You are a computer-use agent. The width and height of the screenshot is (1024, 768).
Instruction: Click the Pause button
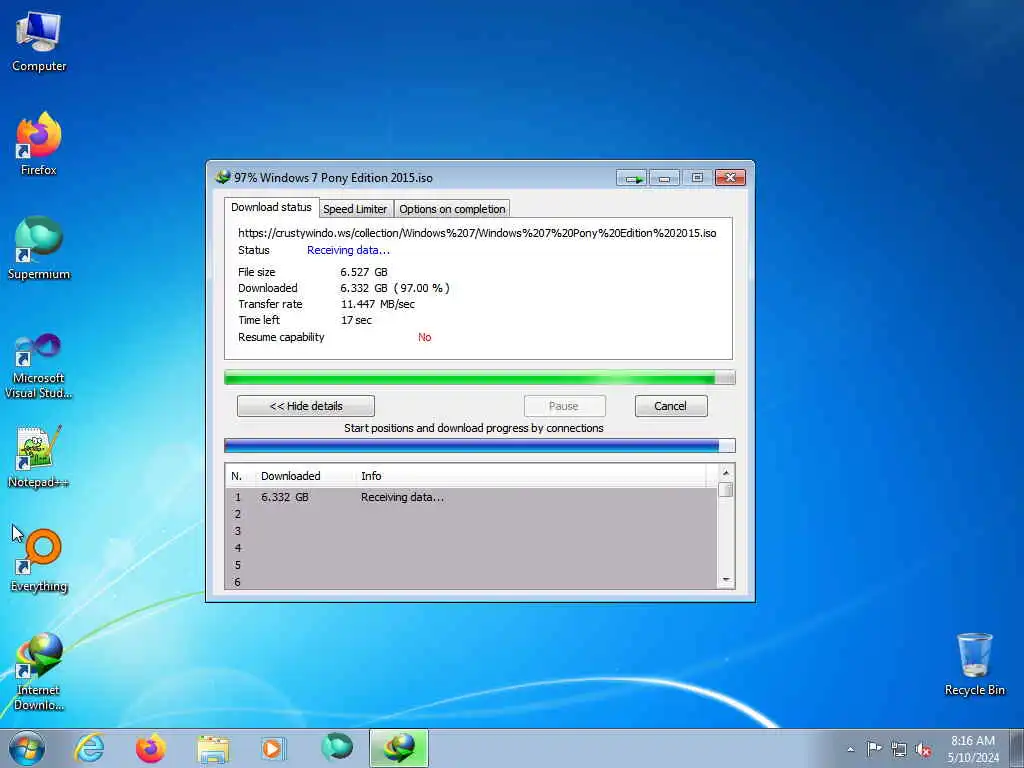(x=564, y=406)
